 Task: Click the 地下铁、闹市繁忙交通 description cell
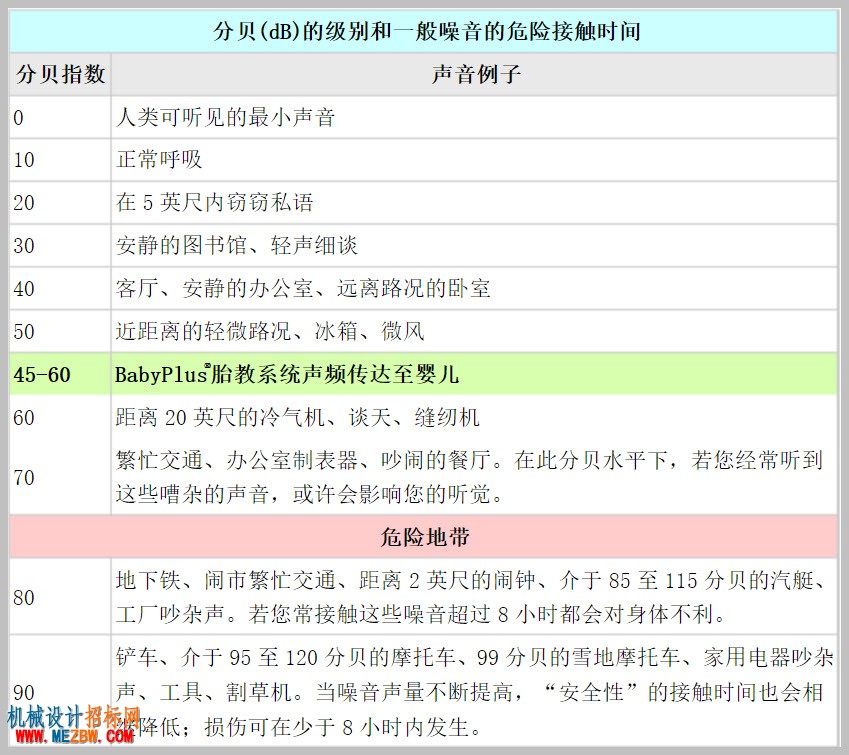pyautogui.click(x=474, y=597)
